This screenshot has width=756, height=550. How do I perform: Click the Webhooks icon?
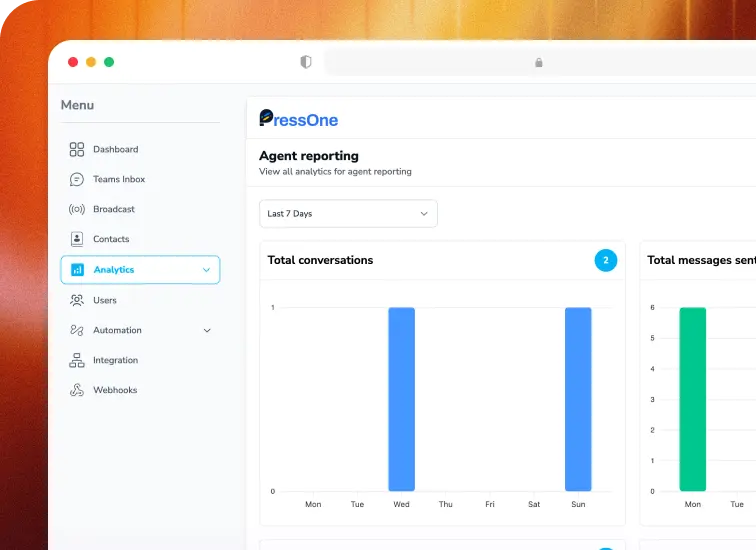(x=77, y=390)
